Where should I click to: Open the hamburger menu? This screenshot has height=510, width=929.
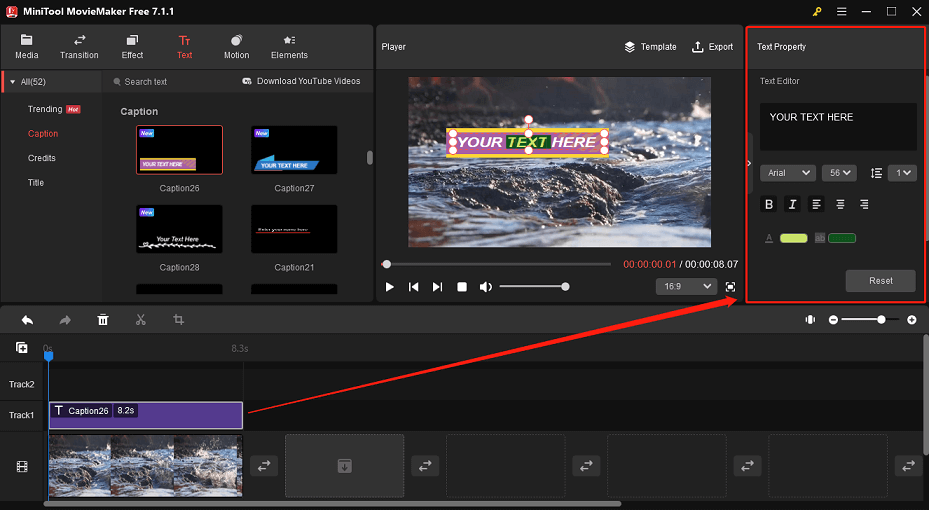[x=841, y=11]
